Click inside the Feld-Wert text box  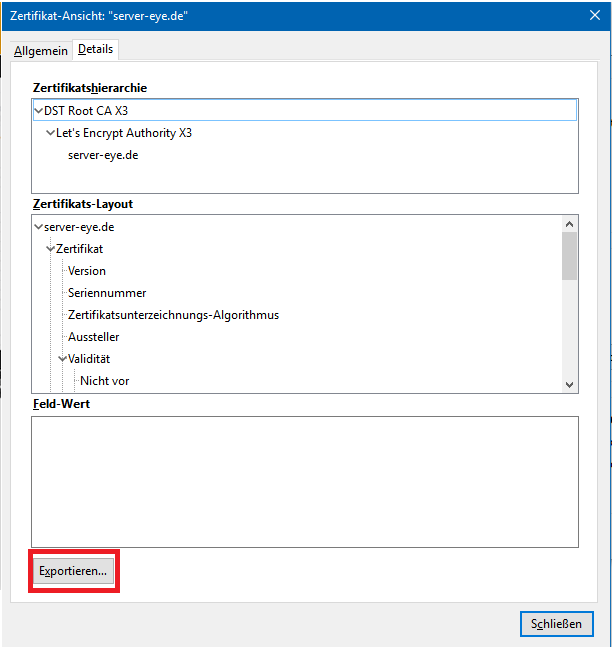coord(305,482)
